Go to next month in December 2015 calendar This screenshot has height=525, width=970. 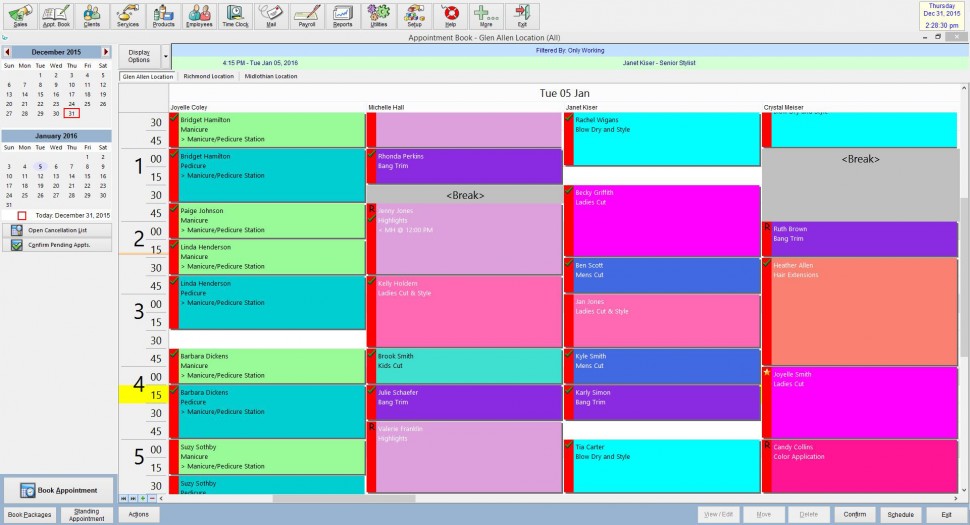pyautogui.click(x=106, y=51)
